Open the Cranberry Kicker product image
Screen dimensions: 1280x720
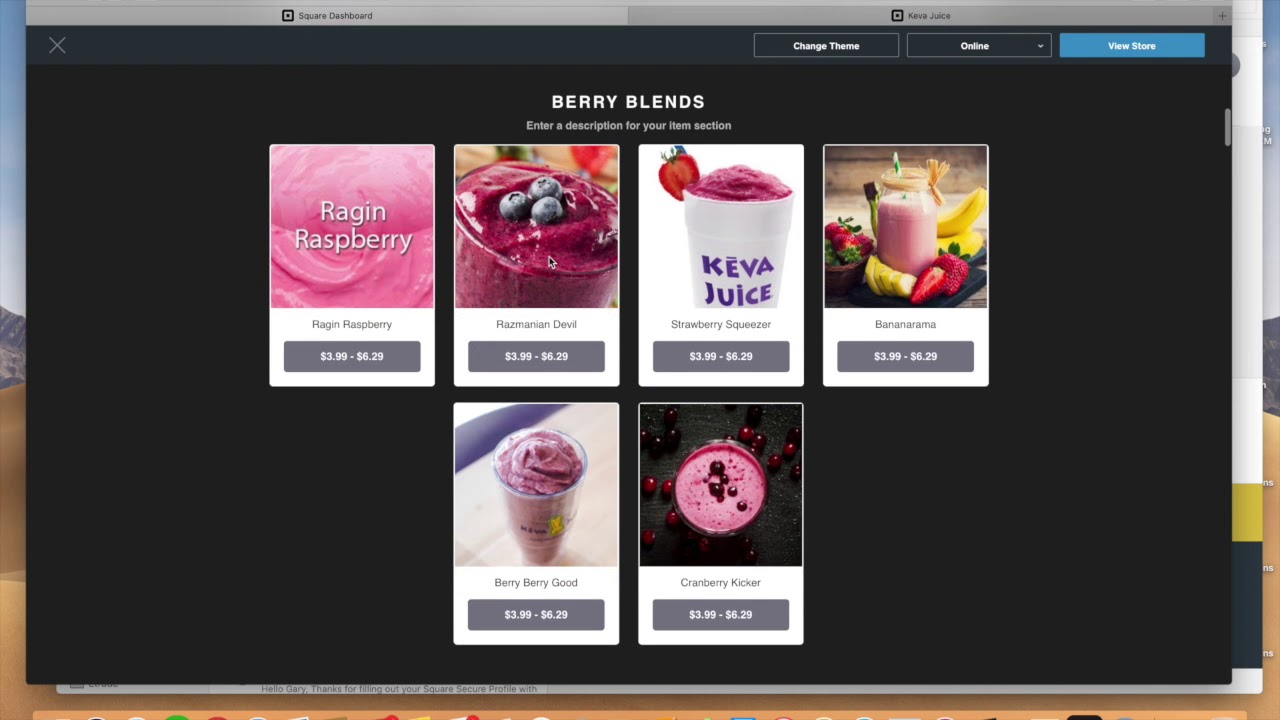pos(721,485)
